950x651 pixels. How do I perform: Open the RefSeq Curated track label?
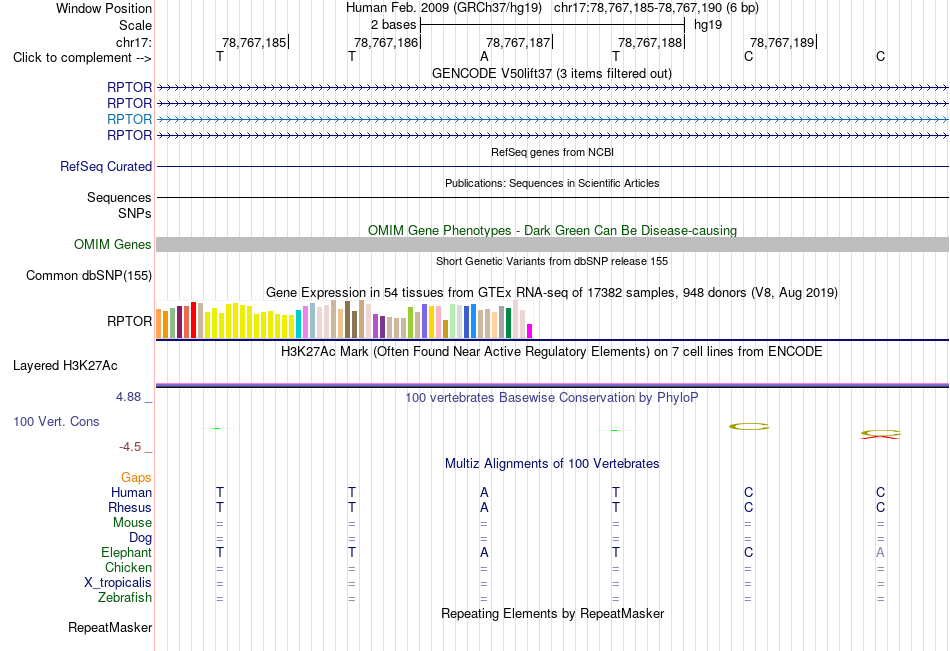105,166
